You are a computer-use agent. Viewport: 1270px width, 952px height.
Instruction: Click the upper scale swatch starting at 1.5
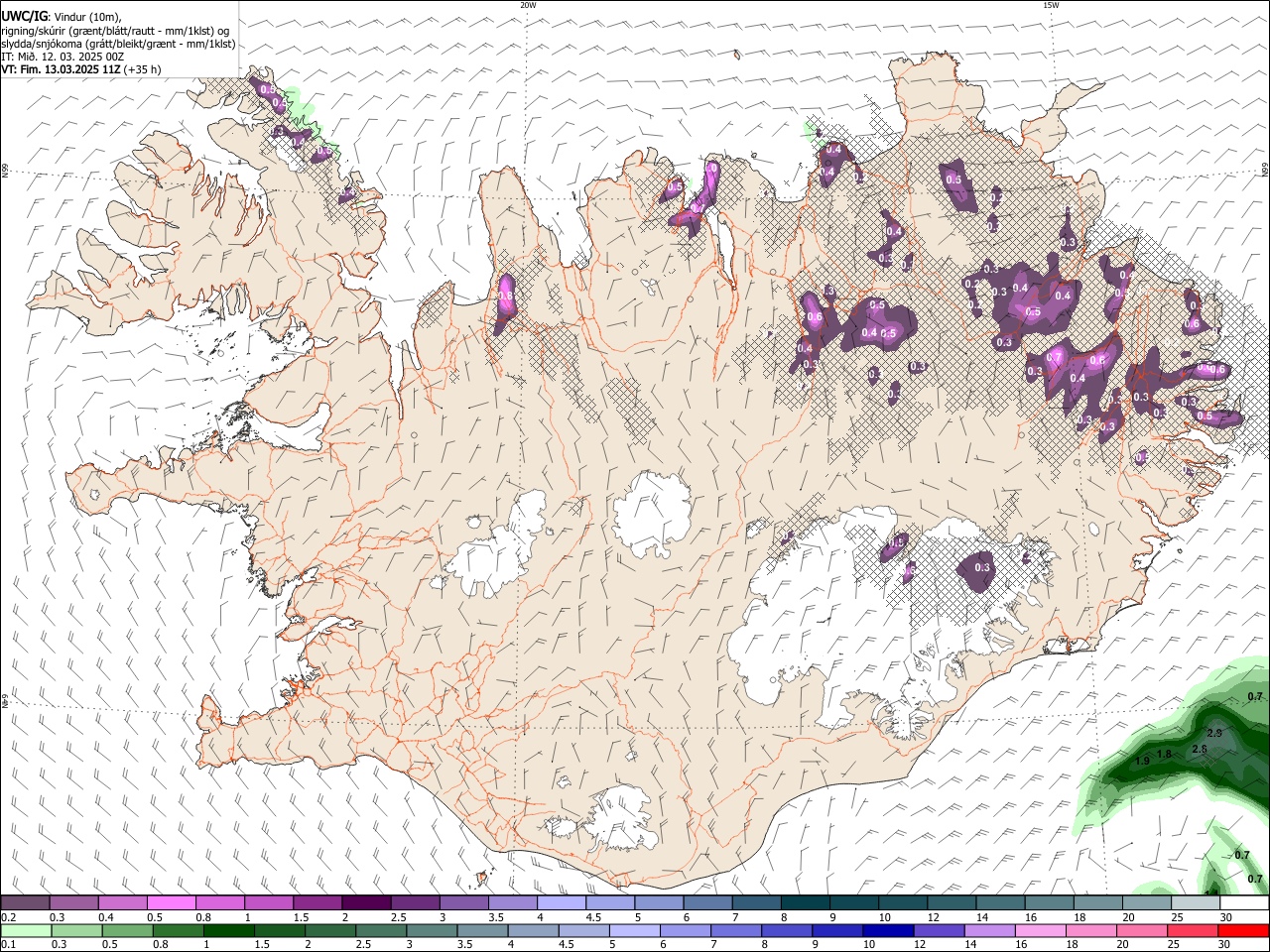pyautogui.click(x=317, y=903)
